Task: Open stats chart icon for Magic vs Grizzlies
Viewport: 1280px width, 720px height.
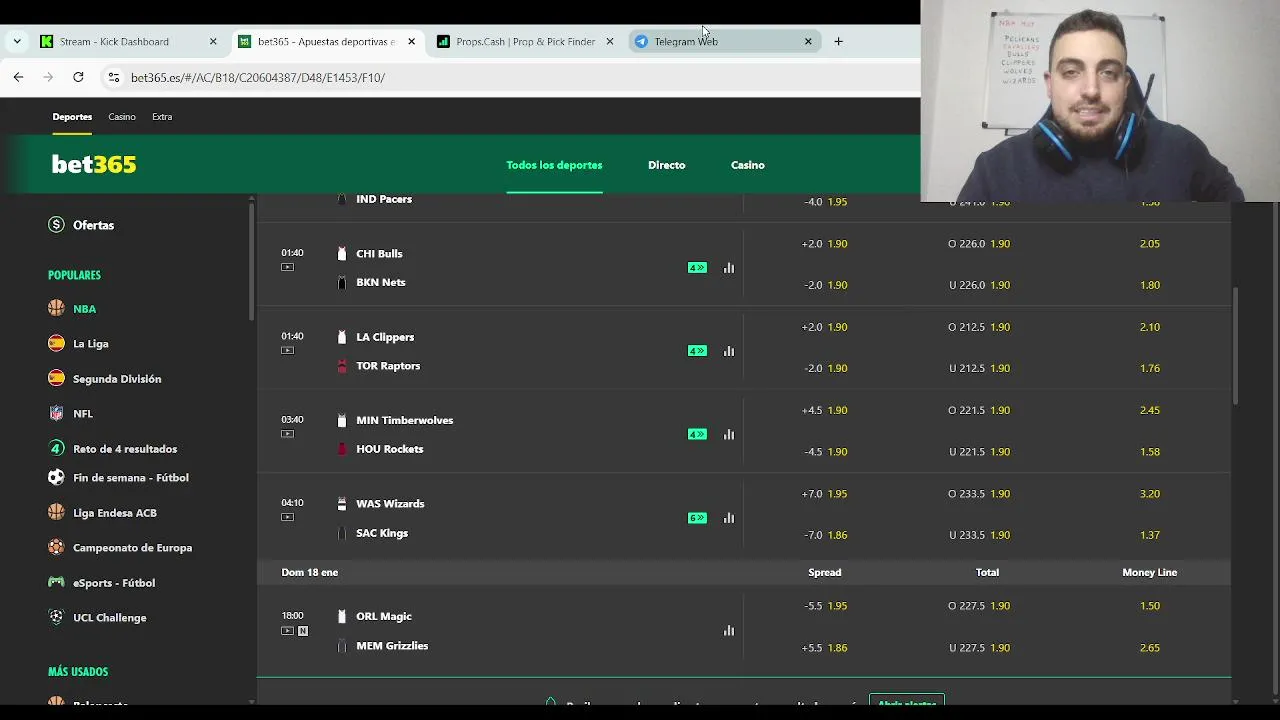Action: [729, 631]
